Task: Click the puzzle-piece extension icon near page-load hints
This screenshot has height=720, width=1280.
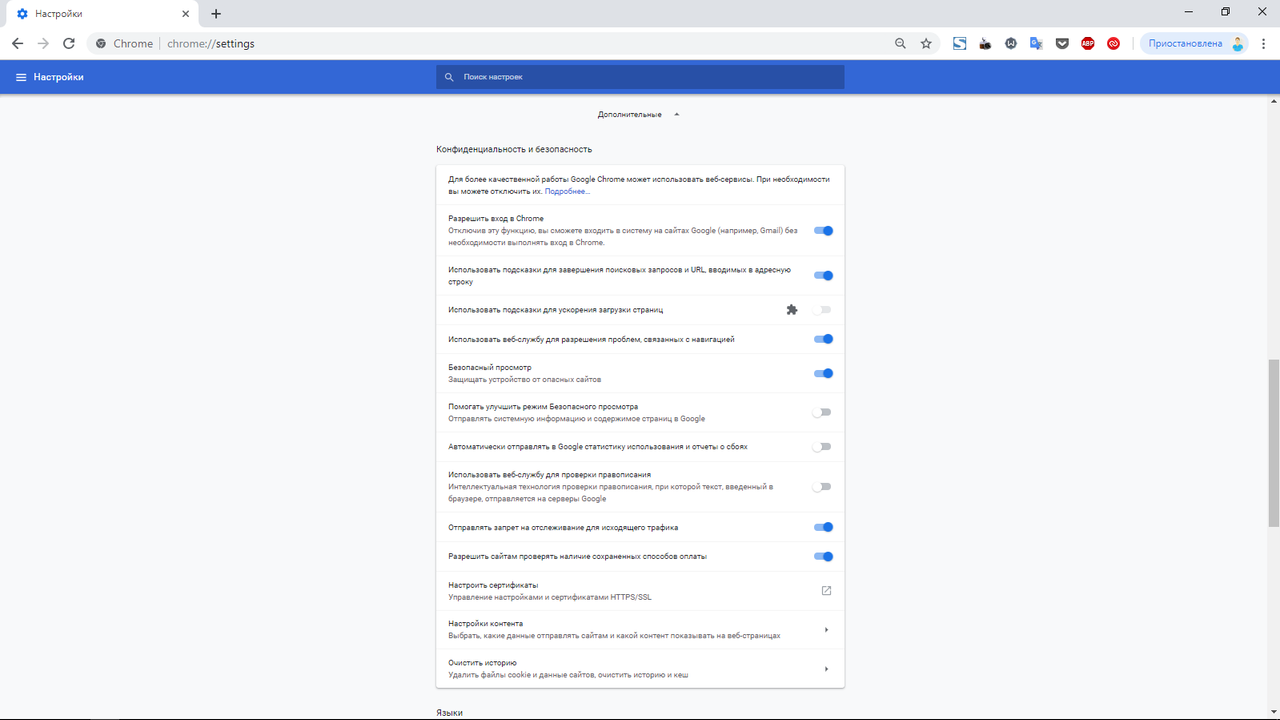Action: coord(792,310)
